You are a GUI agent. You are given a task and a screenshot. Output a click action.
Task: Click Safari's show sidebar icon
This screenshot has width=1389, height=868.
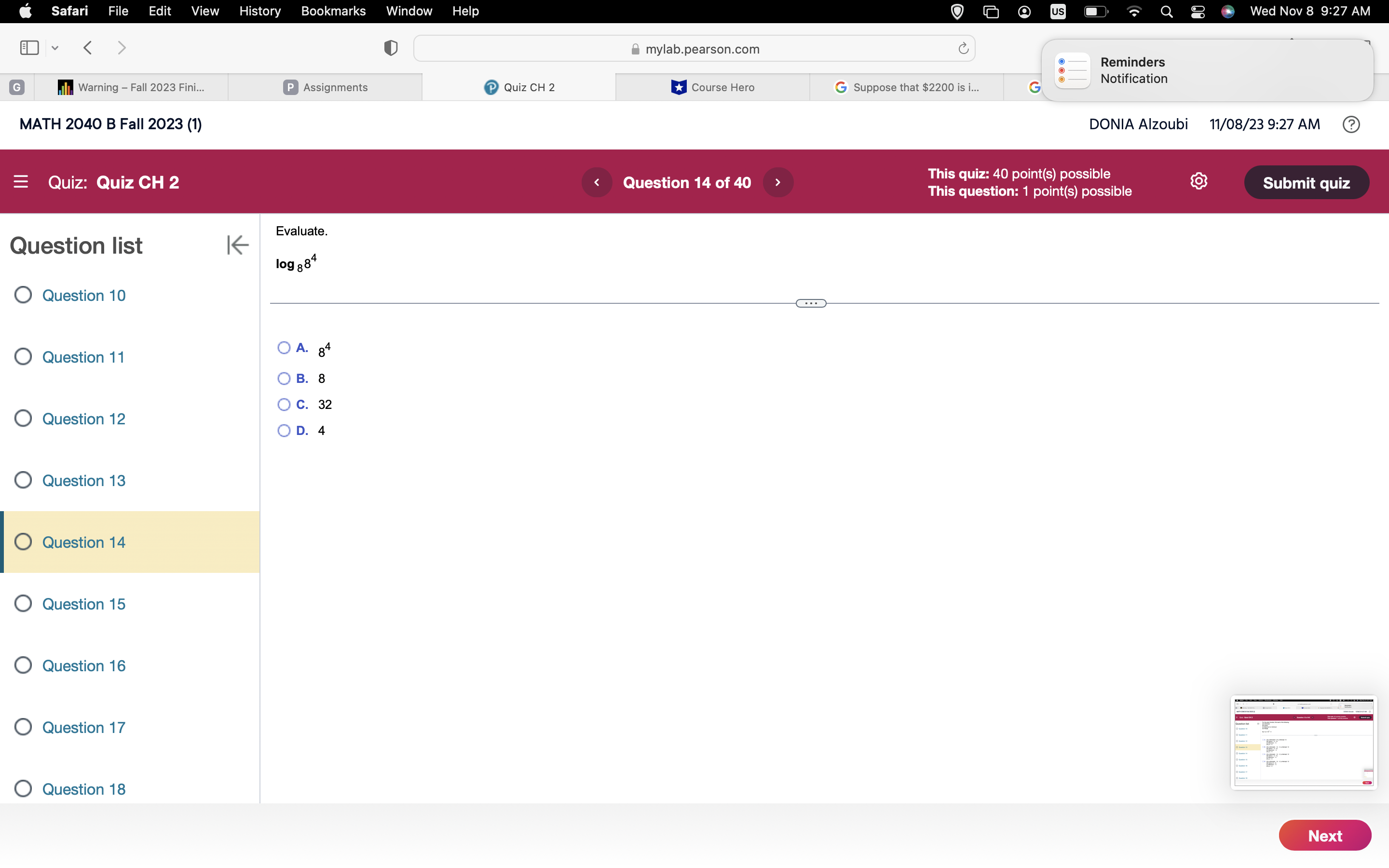[29, 48]
